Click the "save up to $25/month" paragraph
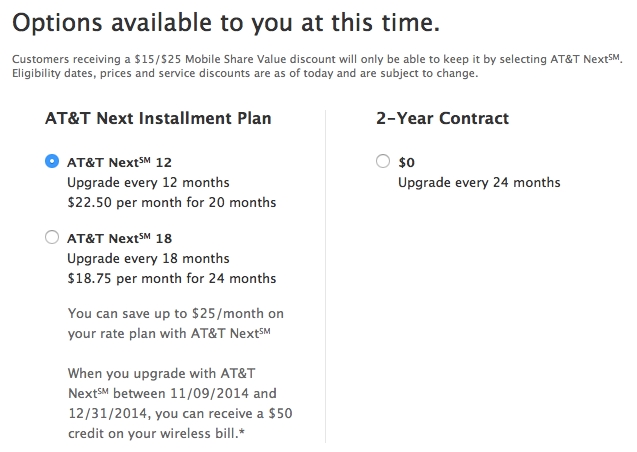Viewport: 637px width, 452px height. pyautogui.click(x=176, y=323)
